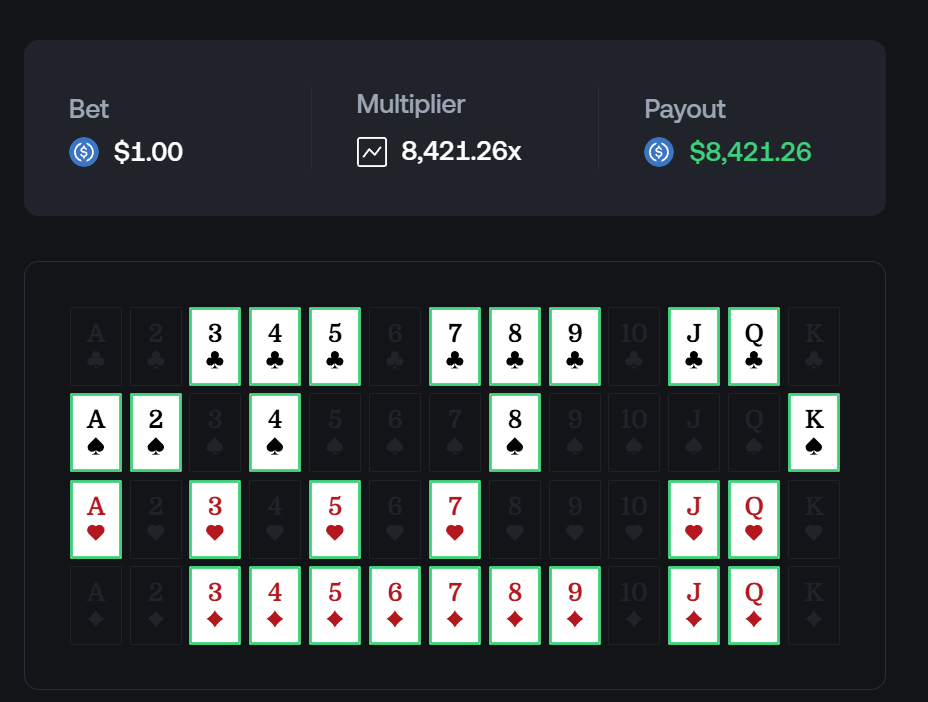Image resolution: width=928 pixels, height=702 pixels.
Task: Click the Payout currency coin icon
Action: (659, 152)
